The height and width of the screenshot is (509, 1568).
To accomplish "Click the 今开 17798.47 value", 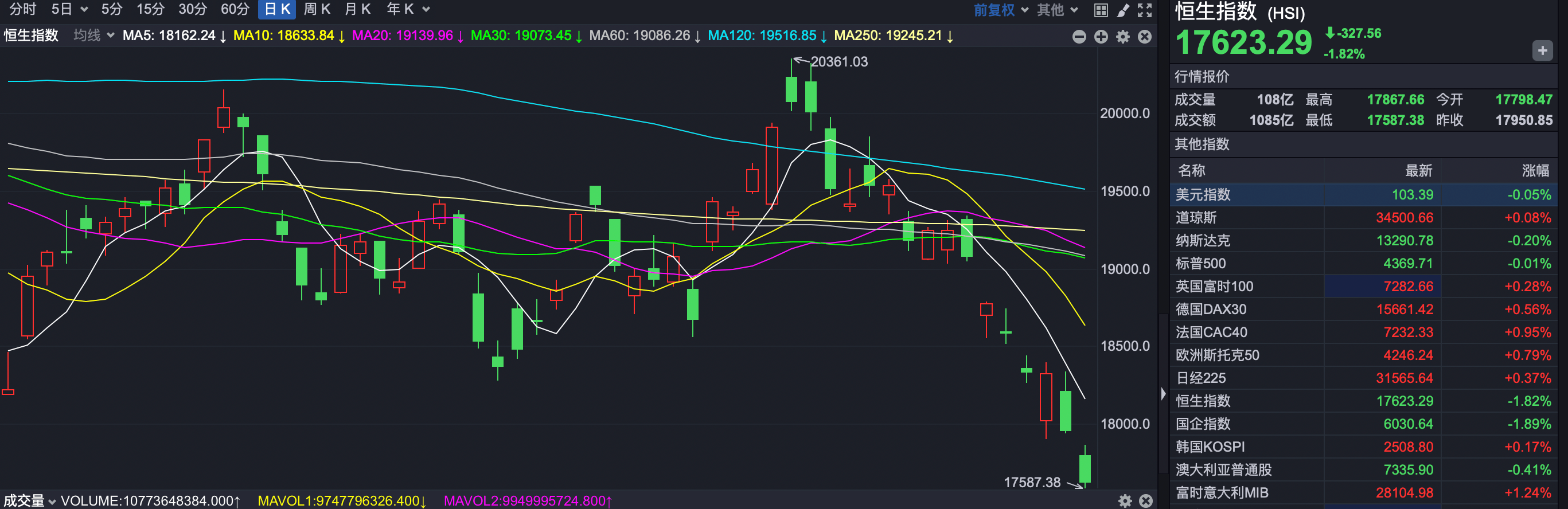I will [x=1524, y=100].
